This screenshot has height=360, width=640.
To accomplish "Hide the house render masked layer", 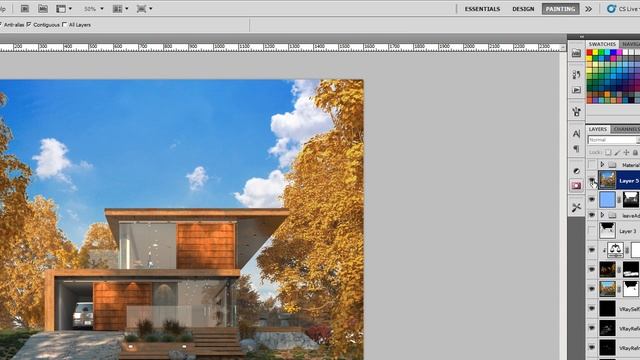I will point(592,289).
